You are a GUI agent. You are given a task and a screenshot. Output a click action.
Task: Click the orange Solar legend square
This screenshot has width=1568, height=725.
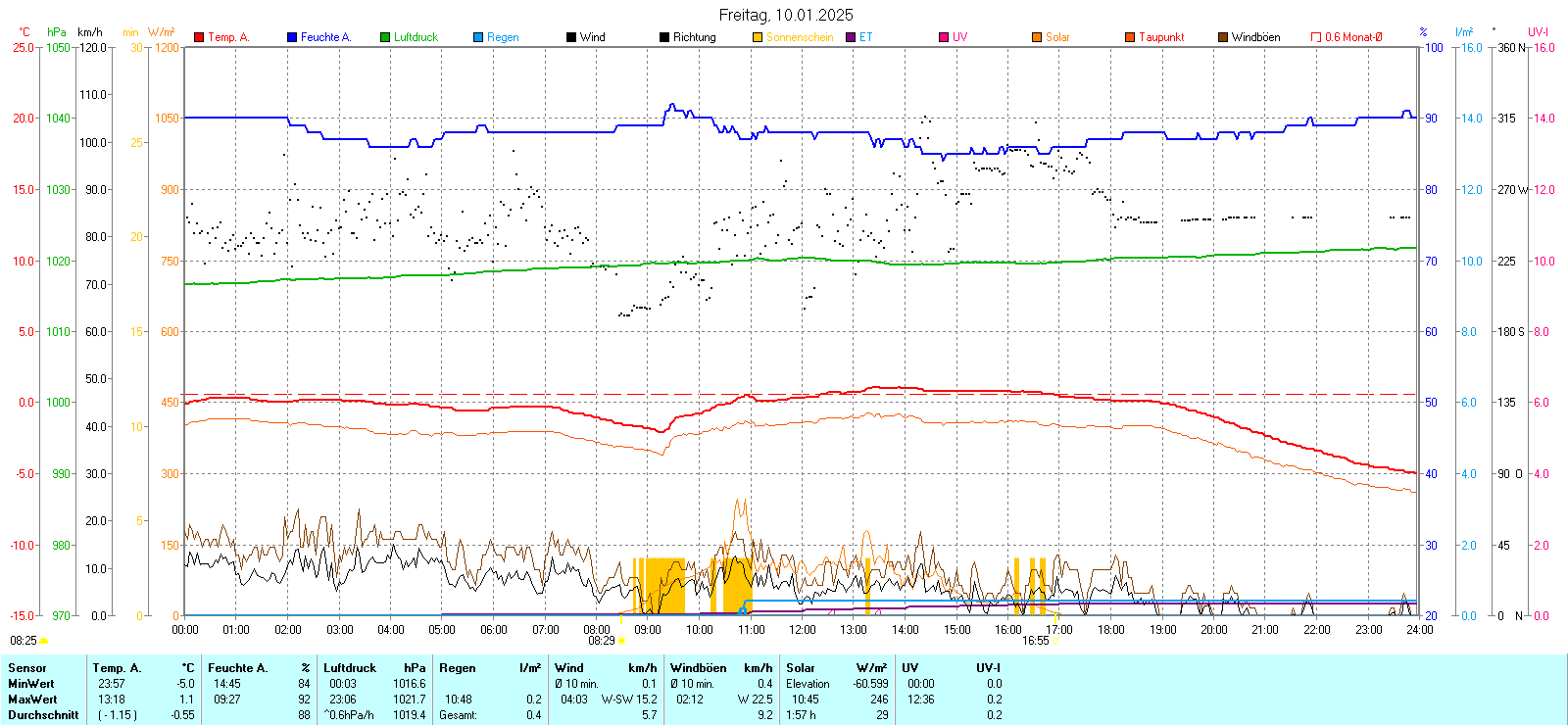pos(1037,37)
